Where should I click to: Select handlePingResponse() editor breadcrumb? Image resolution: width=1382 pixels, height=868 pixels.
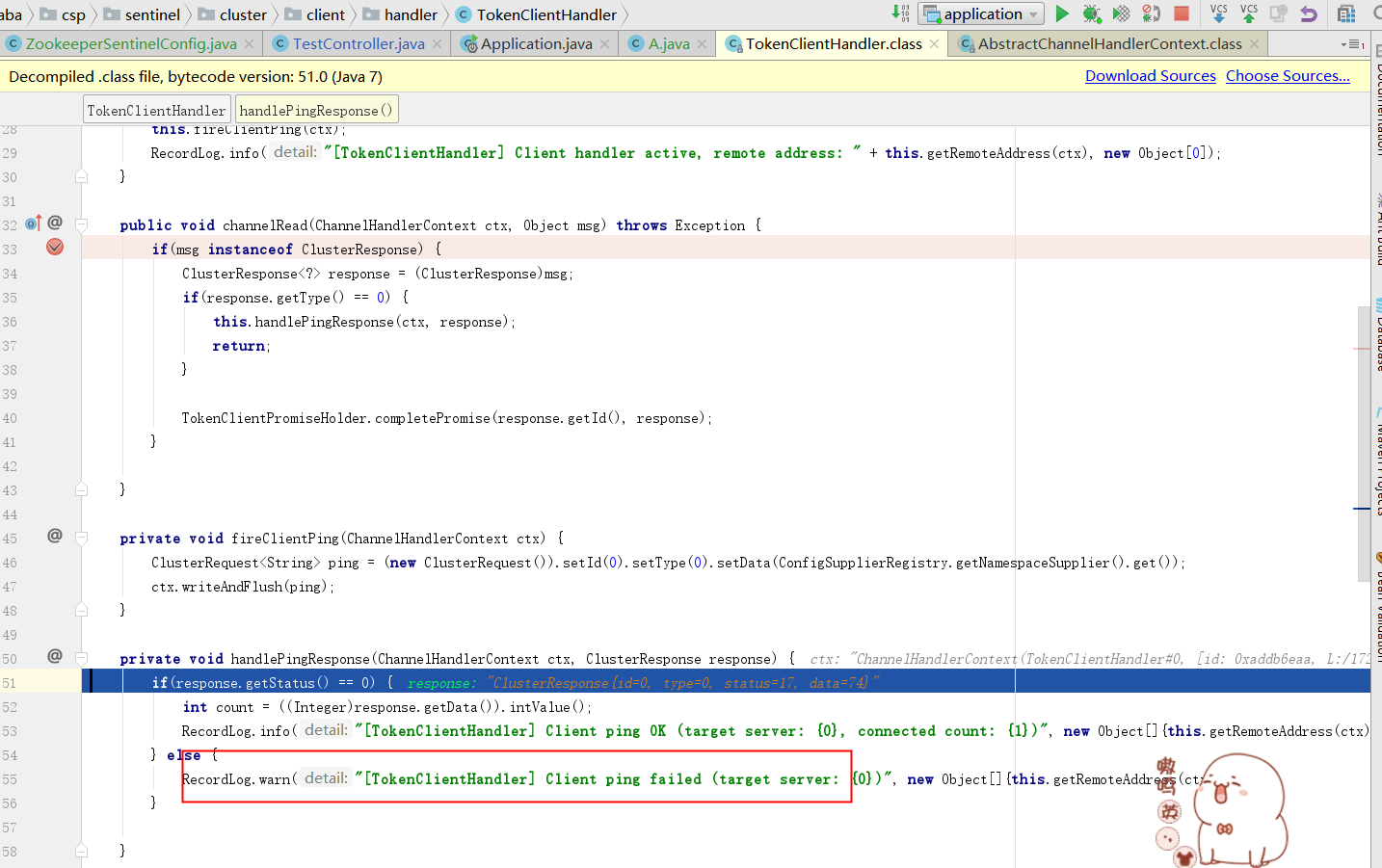(316, 110)
